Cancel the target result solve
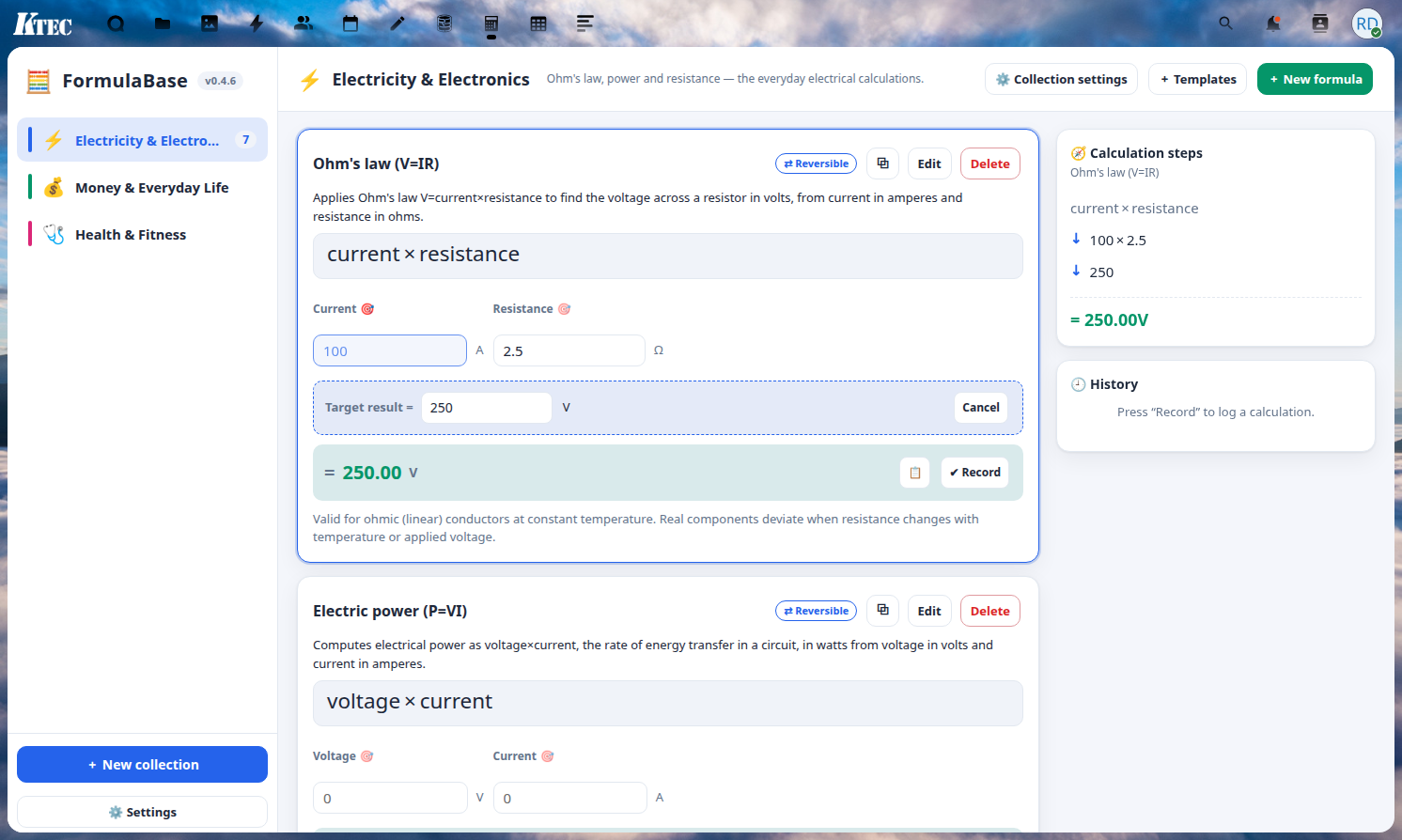 tap(981, 407)
